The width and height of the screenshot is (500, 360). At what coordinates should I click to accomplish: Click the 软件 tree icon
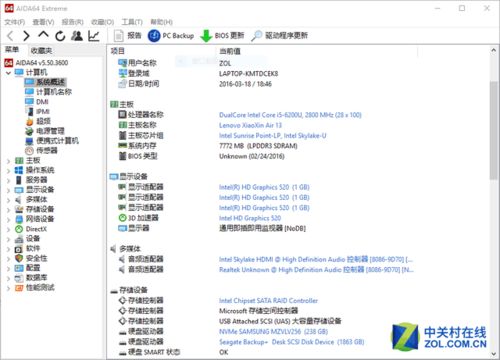pyautogui.click(x=19, y=249)
